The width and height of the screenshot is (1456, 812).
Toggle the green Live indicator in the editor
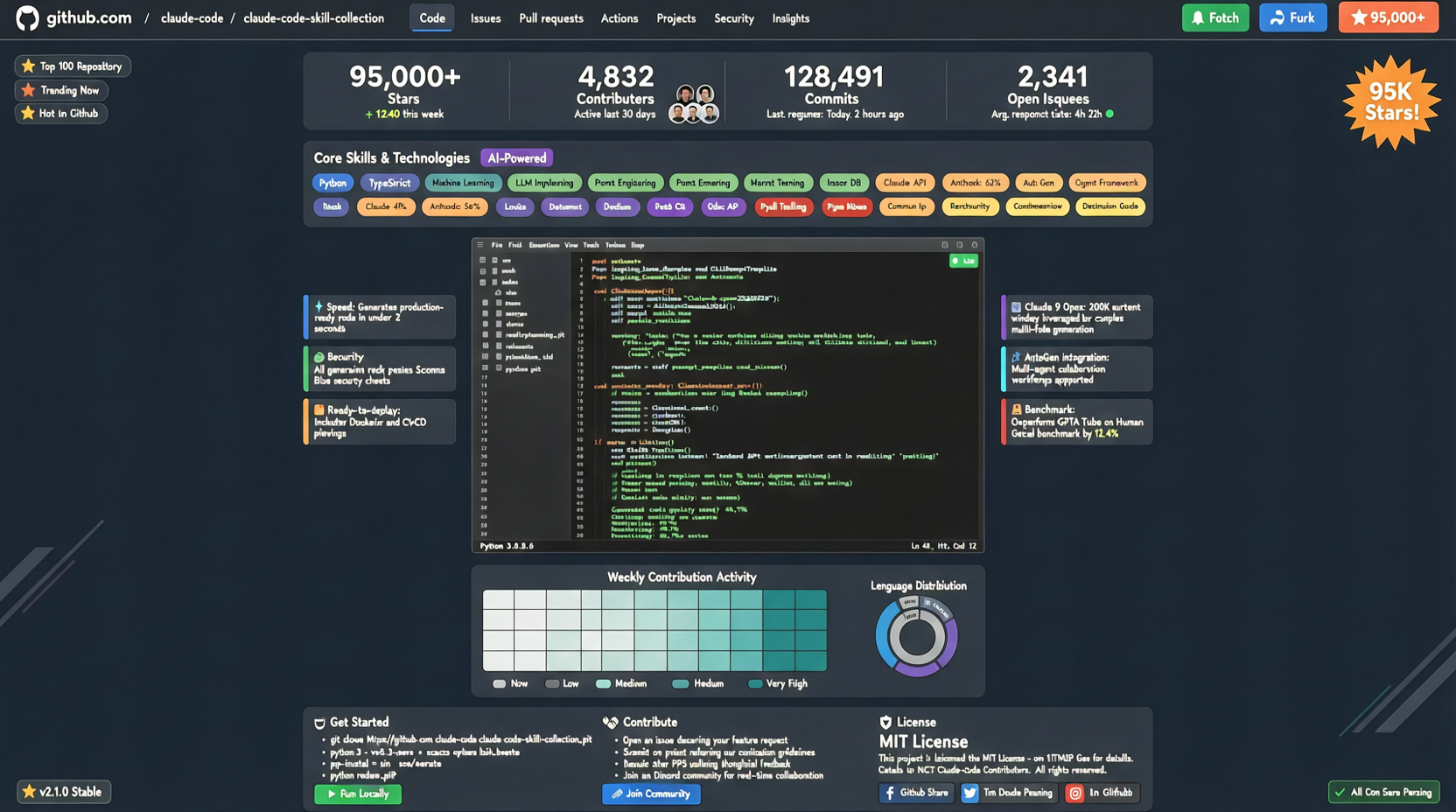pos(963,261)
